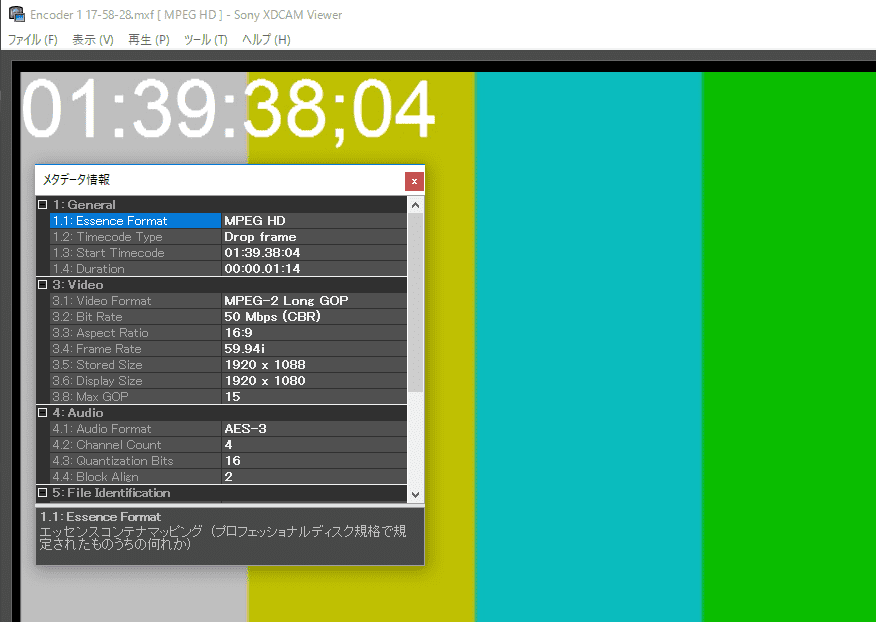Open the 再生 (P) playback menu
876x622 pixels.
(x=149, y=40)
